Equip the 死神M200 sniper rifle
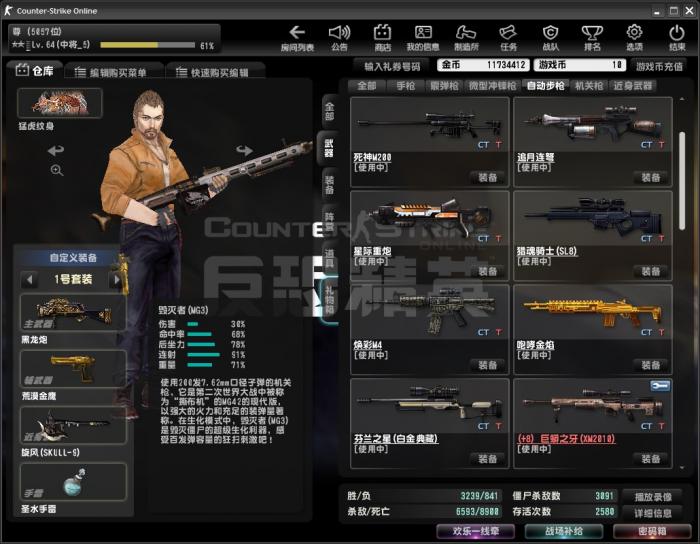Viewport: 700px width, 544px height. [488, 178]
